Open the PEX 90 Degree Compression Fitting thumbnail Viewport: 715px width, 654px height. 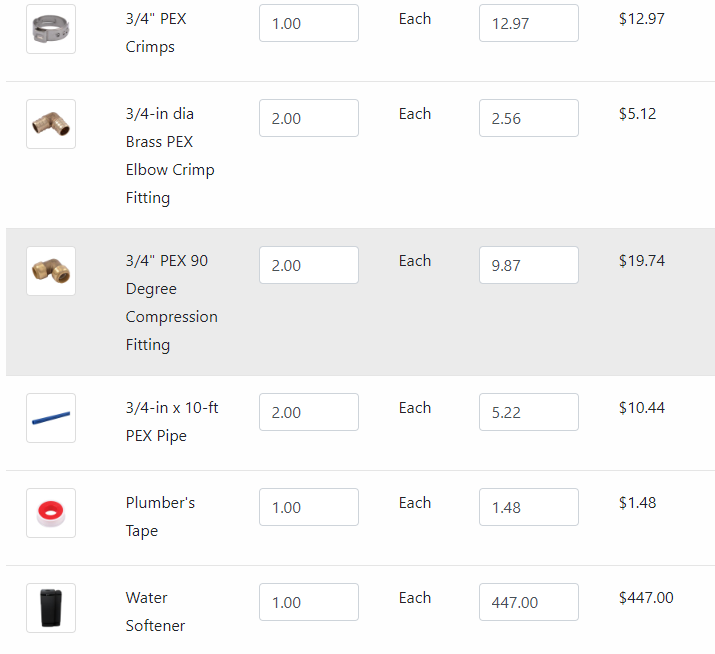tap(51, 271)
